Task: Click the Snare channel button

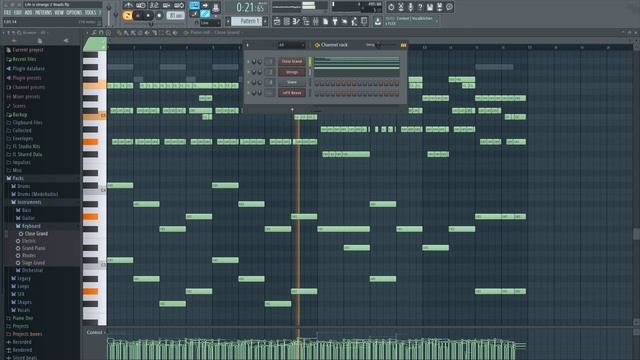Action: [x=292, y=82]
